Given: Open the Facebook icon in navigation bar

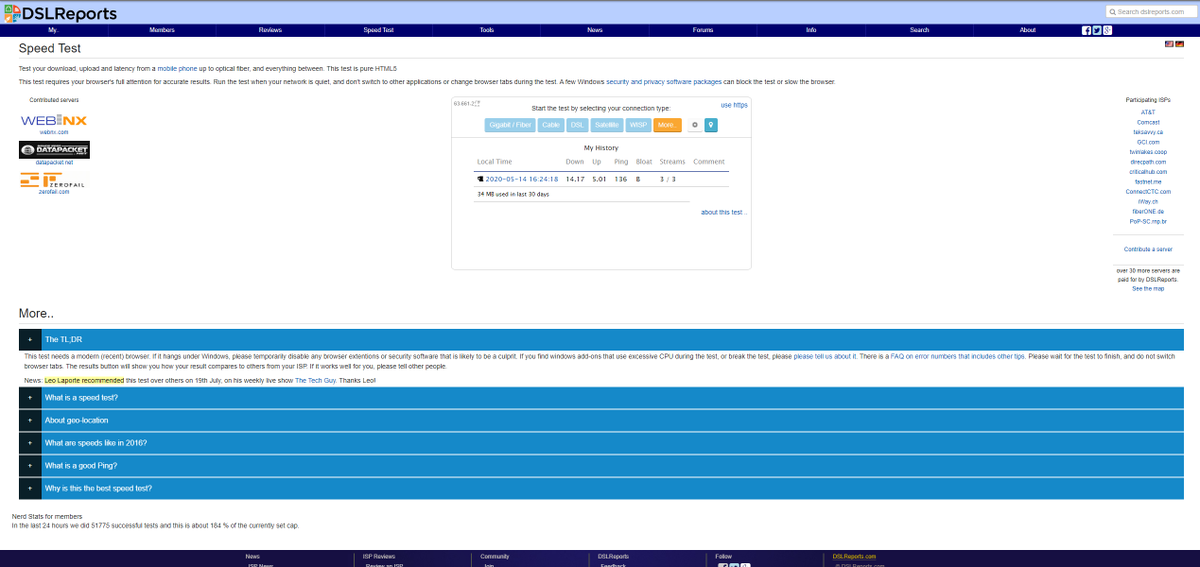Looking at the screenshot, I should [x=1087, y=30].
